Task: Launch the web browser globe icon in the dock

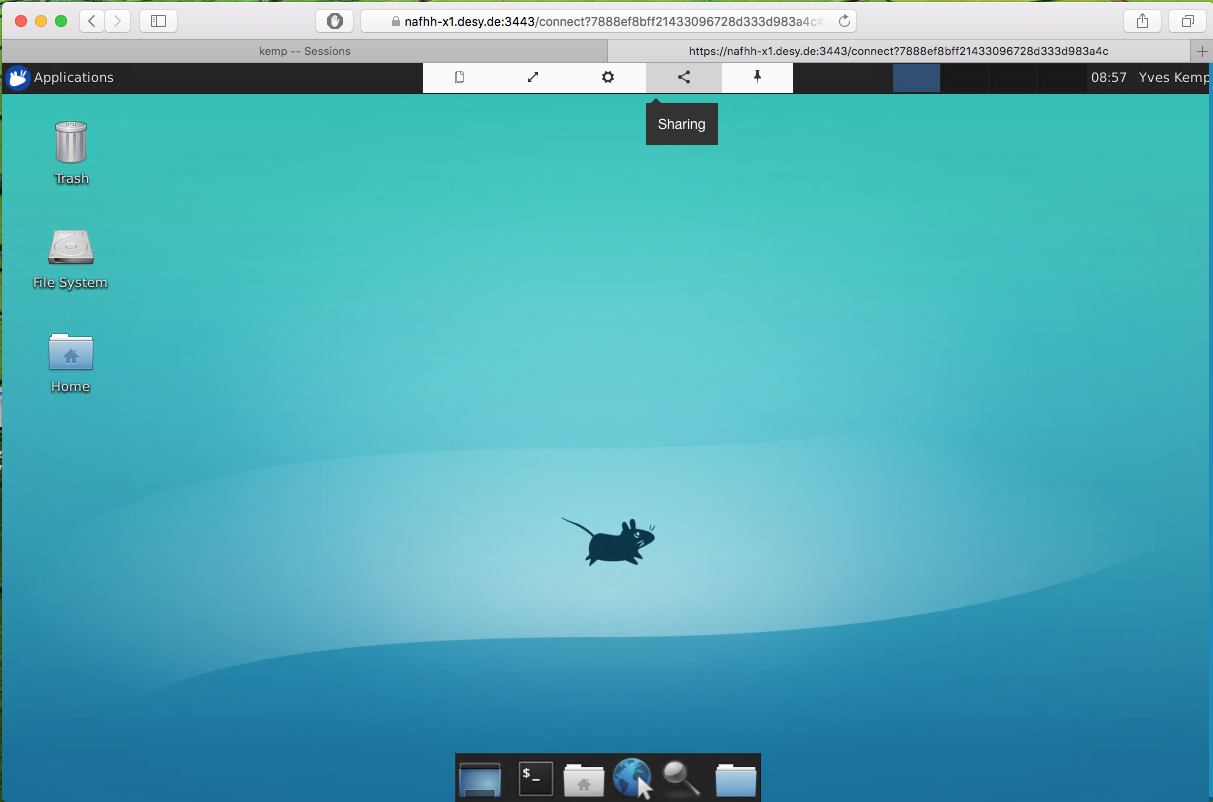Action: (x=632, y=778)
